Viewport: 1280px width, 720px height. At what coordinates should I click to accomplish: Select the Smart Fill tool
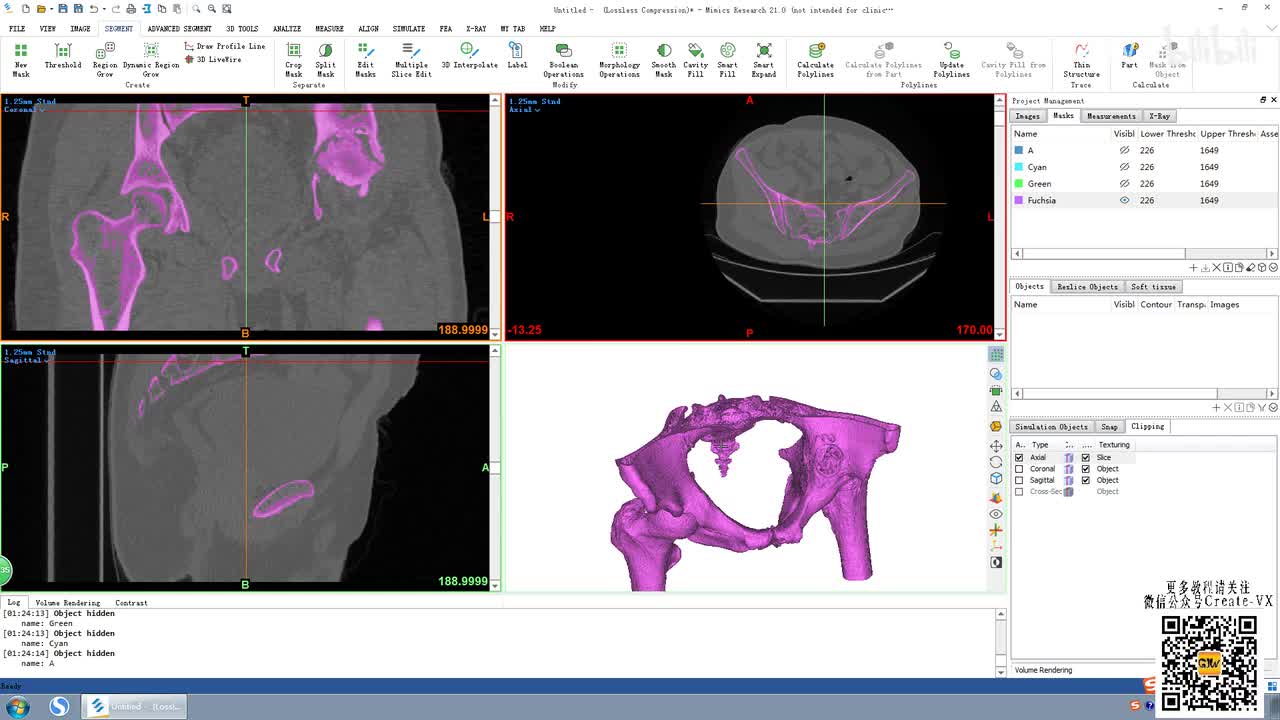pyautogui.click(x=727, y=59)
